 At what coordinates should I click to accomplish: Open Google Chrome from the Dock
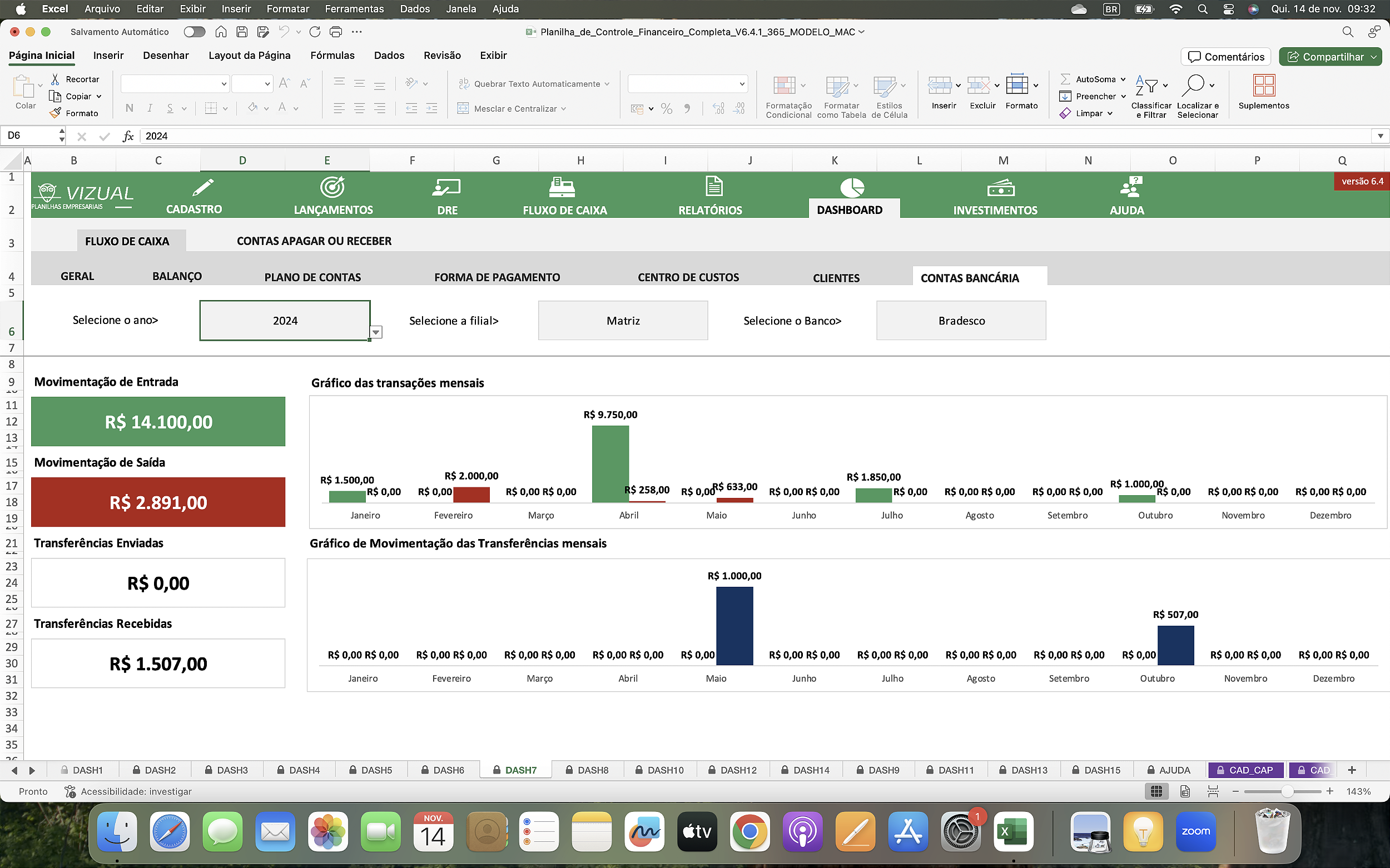[x=749, y=831]
